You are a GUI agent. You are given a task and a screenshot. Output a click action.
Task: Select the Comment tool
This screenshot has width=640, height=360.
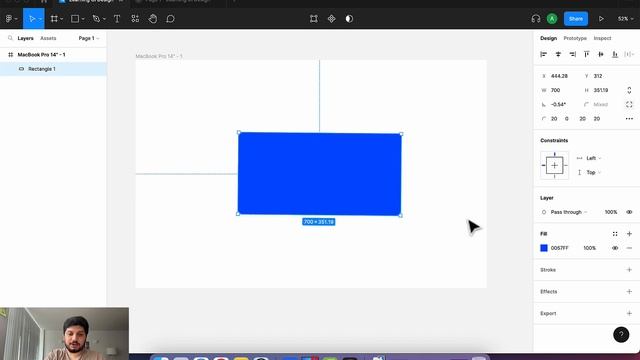171,19
